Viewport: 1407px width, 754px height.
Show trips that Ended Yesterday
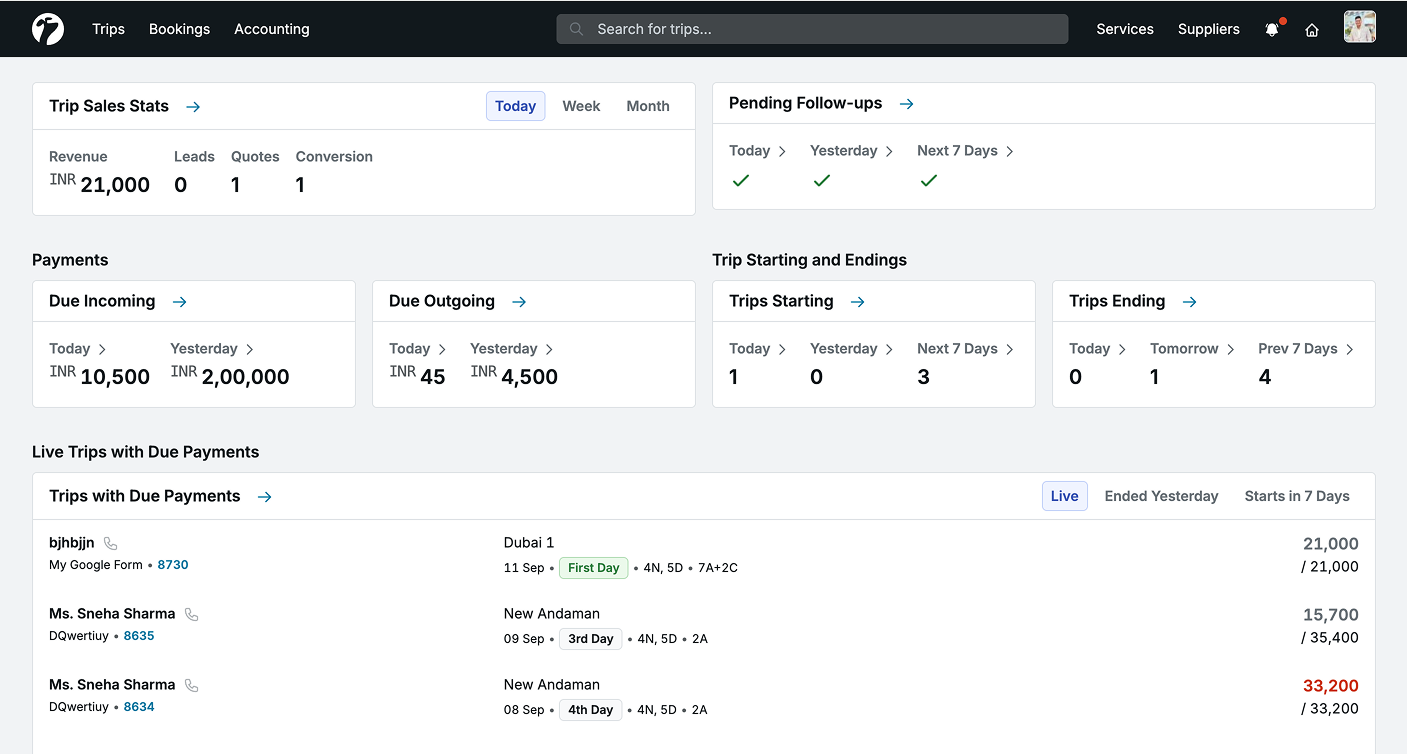coord(1161,496)
